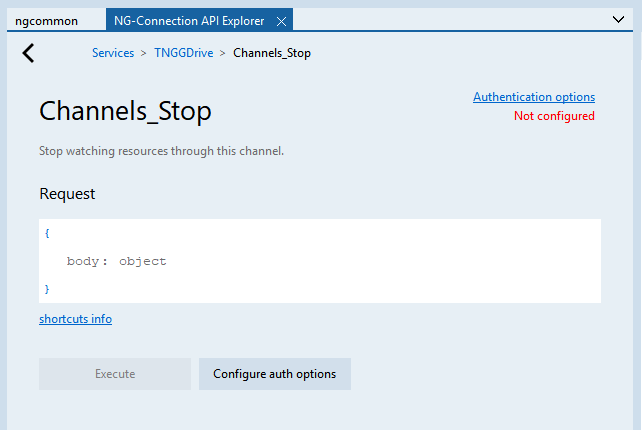
Task: Place the cursor on the 'object' value
Action: pyautogui.click(x=142, y=262)
